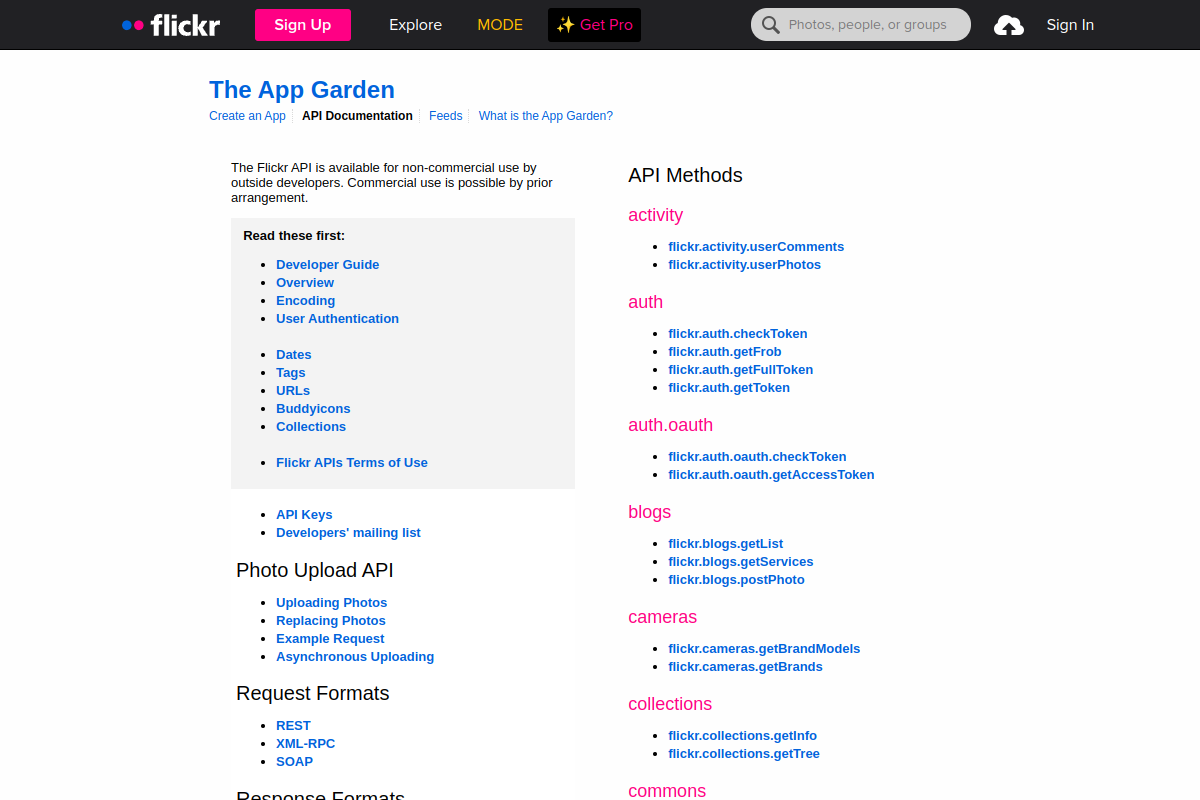Open the Example Request link
Image resolution: width=1200 pixels, height=800 pixels.
[x=330, y=639]
